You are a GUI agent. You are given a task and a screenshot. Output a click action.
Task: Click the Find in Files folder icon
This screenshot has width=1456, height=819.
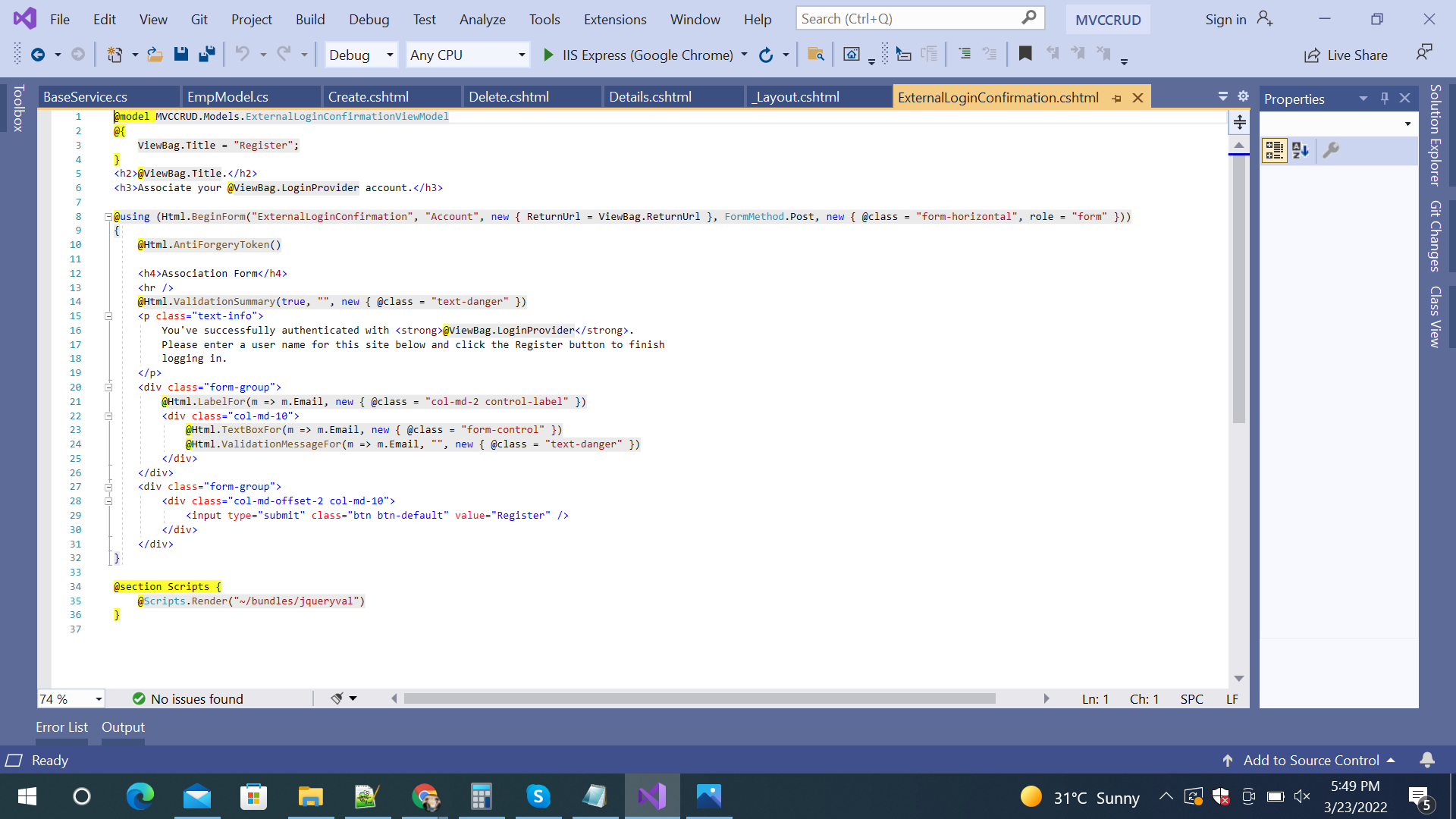tap(816, 55)
